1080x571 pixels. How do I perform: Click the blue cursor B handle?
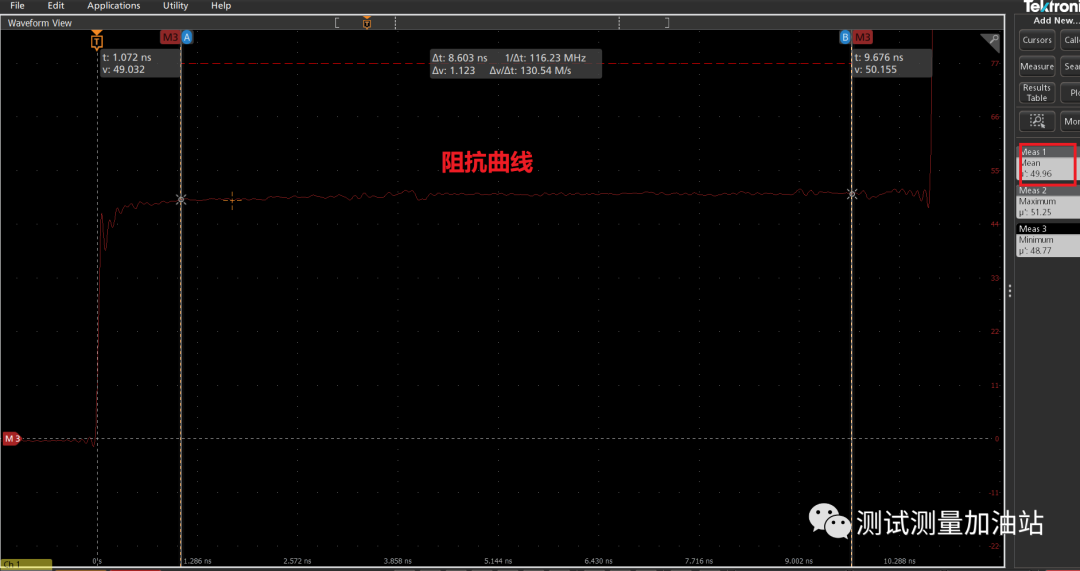(x=845, y=37)
